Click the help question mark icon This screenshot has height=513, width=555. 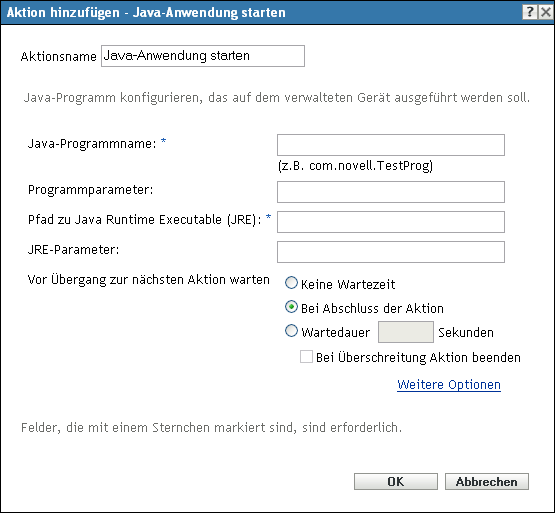pyautogui.click(x=530, y=12)
